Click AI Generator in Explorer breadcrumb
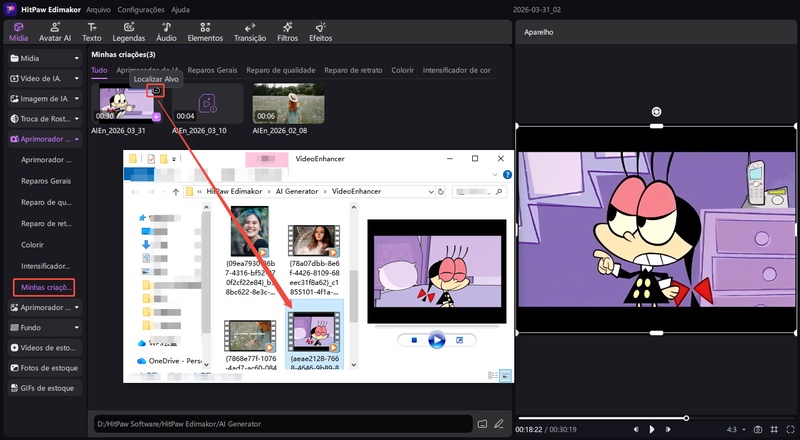Viewport: 800px width, 440px height. tap(297, 191)
